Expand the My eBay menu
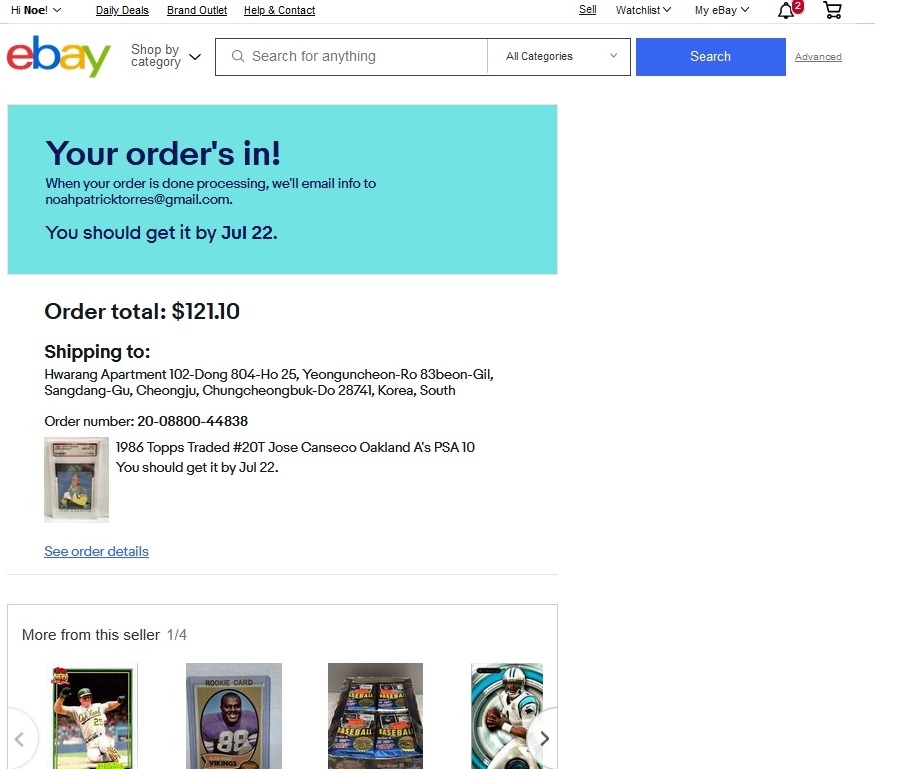Image resolution: width=905 pixels, height=769 pixels. 721,10
